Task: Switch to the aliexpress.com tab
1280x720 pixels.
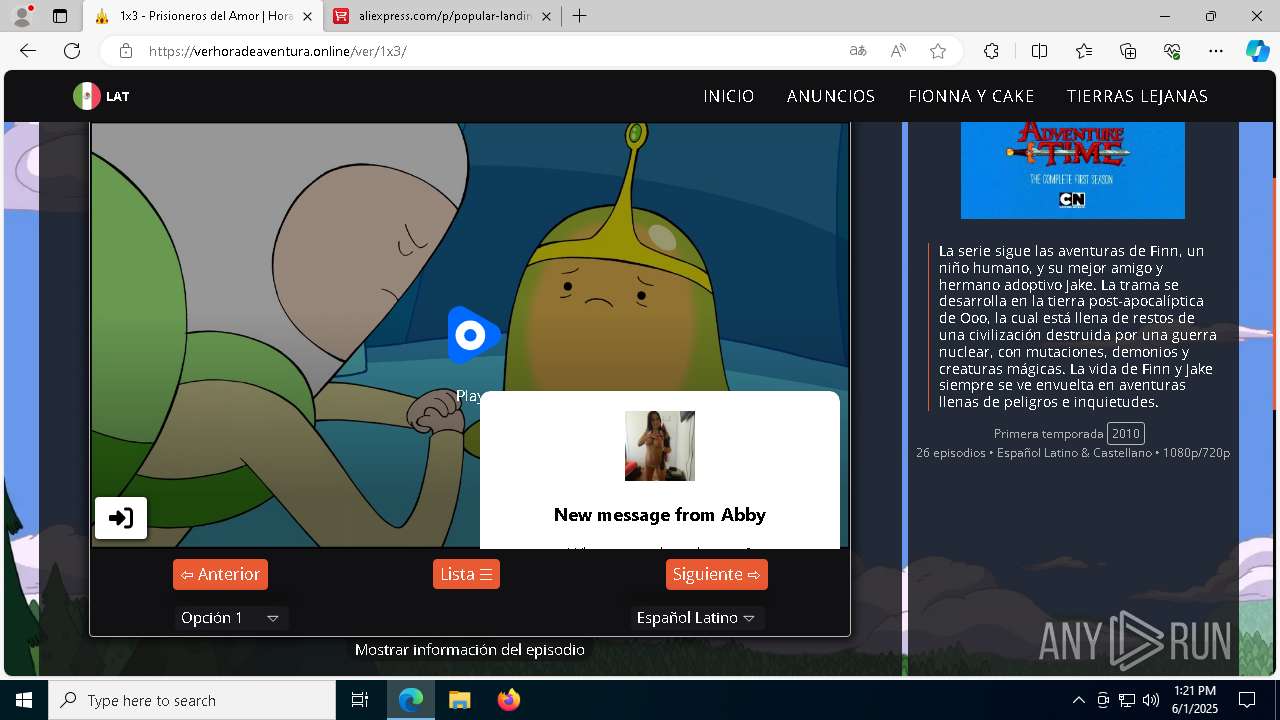Action: click(x=443, y=16)
